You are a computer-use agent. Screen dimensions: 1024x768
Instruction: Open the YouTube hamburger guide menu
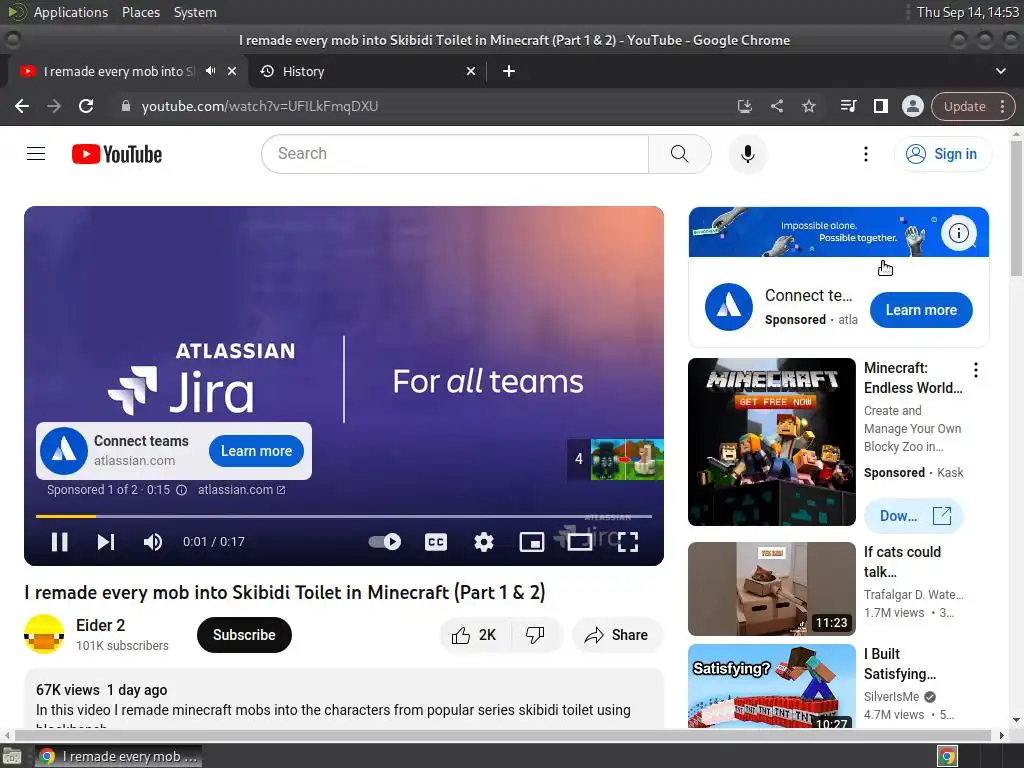tap(36, 154)
